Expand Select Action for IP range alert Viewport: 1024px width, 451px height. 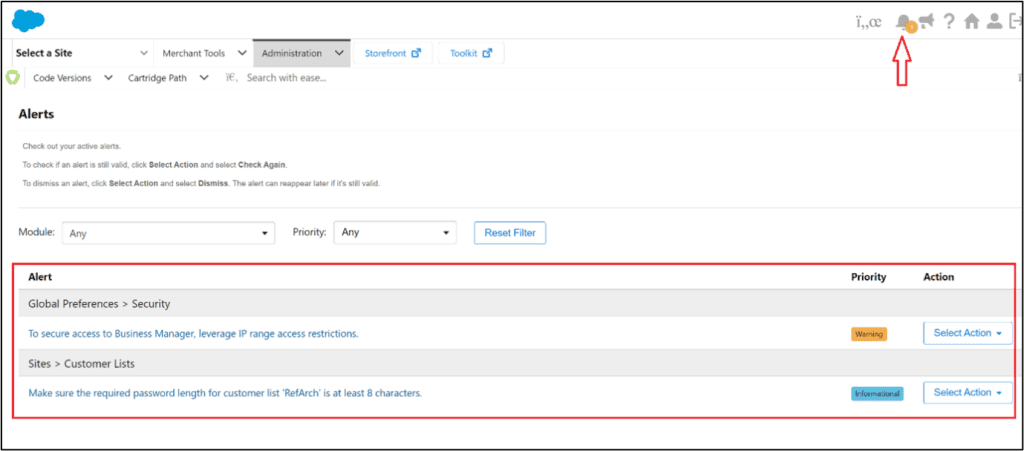click(x=967, y=333)
